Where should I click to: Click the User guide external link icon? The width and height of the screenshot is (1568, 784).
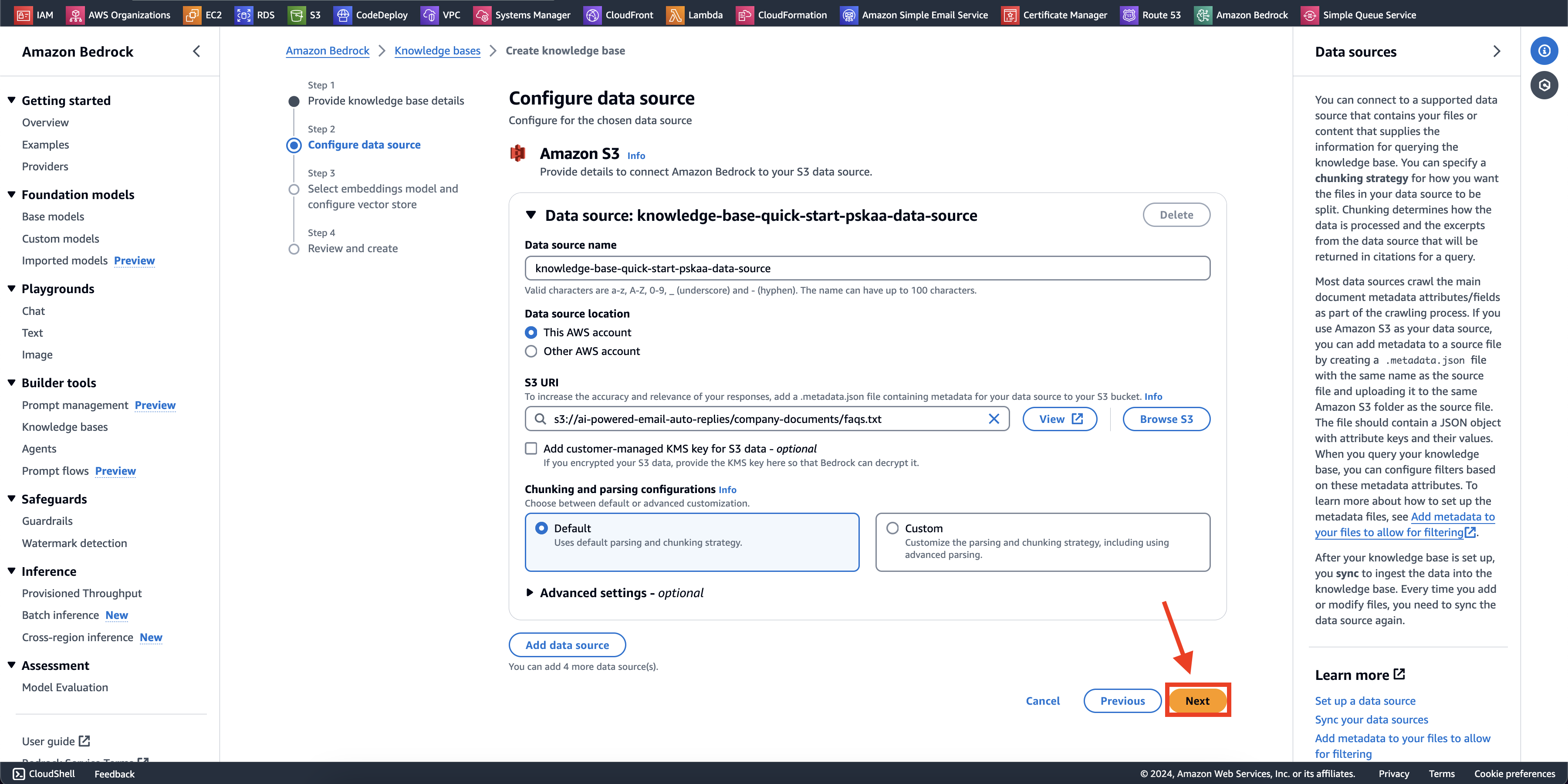pos(84,741)
